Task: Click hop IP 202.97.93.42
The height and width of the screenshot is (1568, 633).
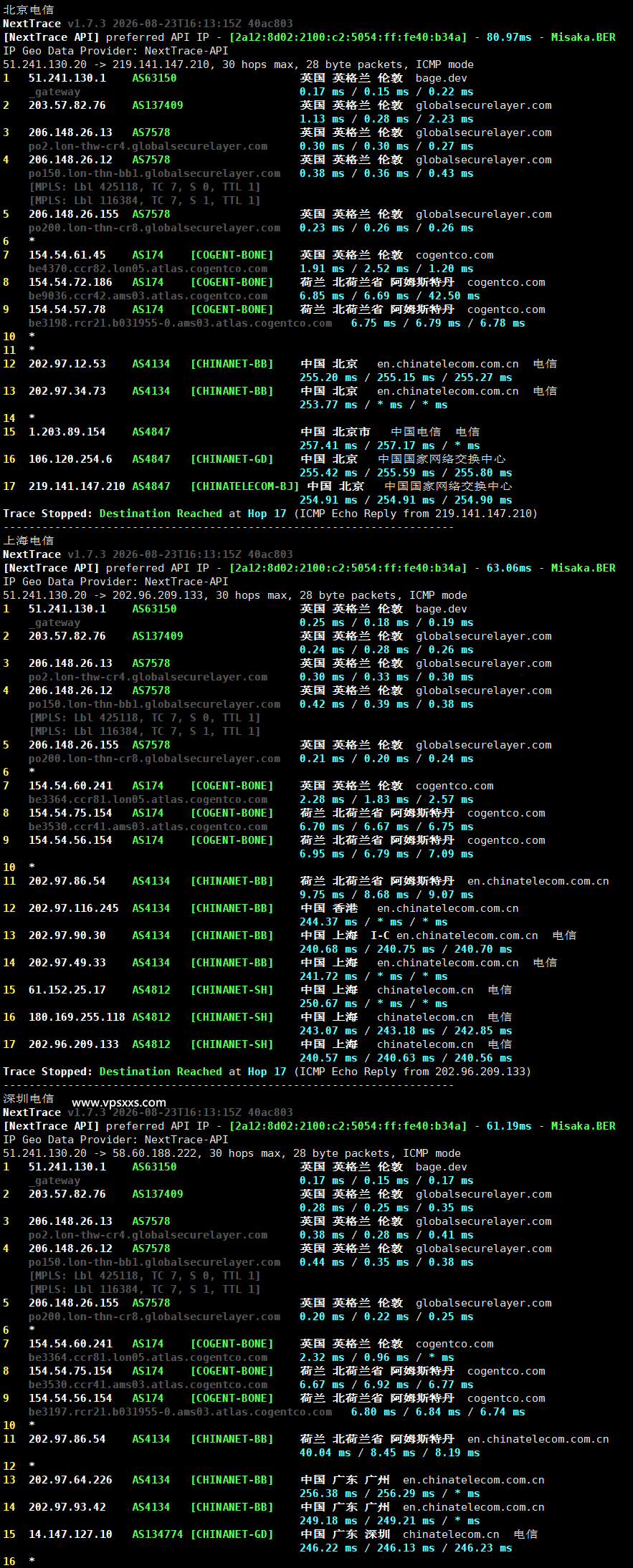Action: click(x=67, y=1507)
